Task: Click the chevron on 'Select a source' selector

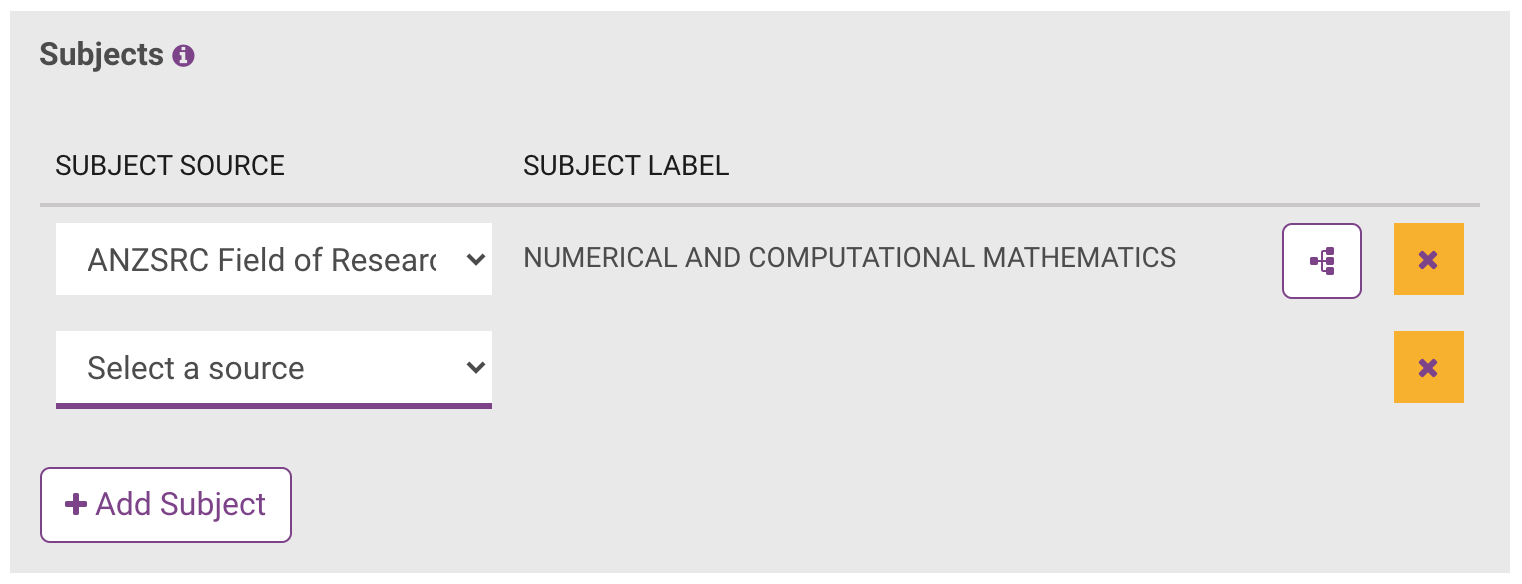Action: coord(475,368)
